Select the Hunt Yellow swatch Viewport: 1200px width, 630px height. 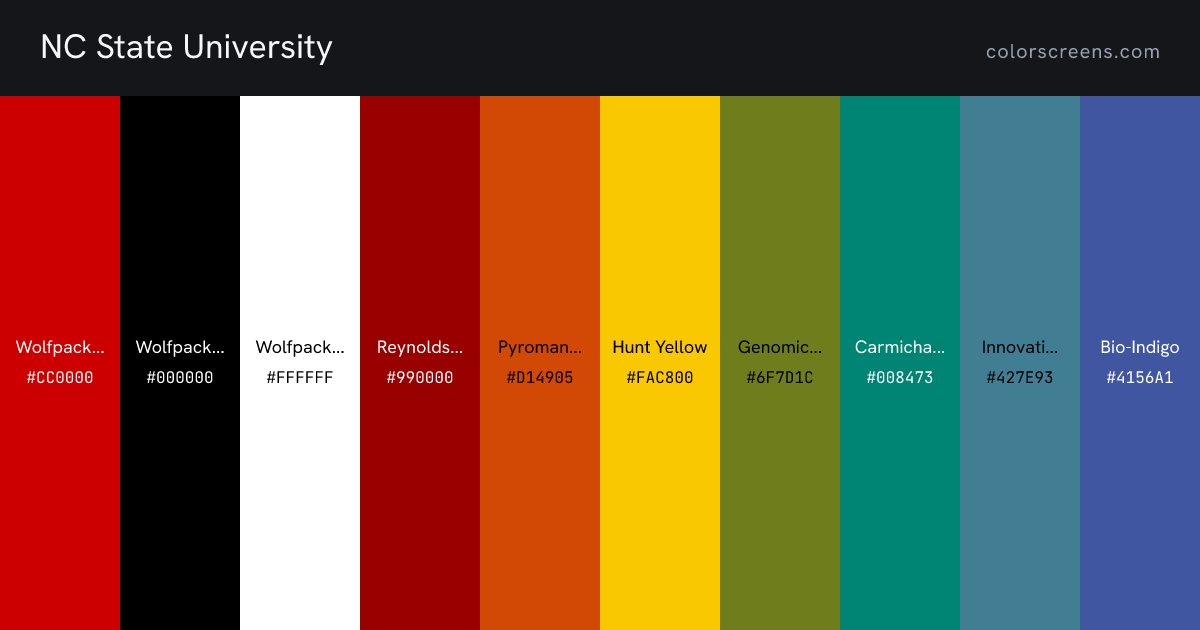(x=660, y=363)
